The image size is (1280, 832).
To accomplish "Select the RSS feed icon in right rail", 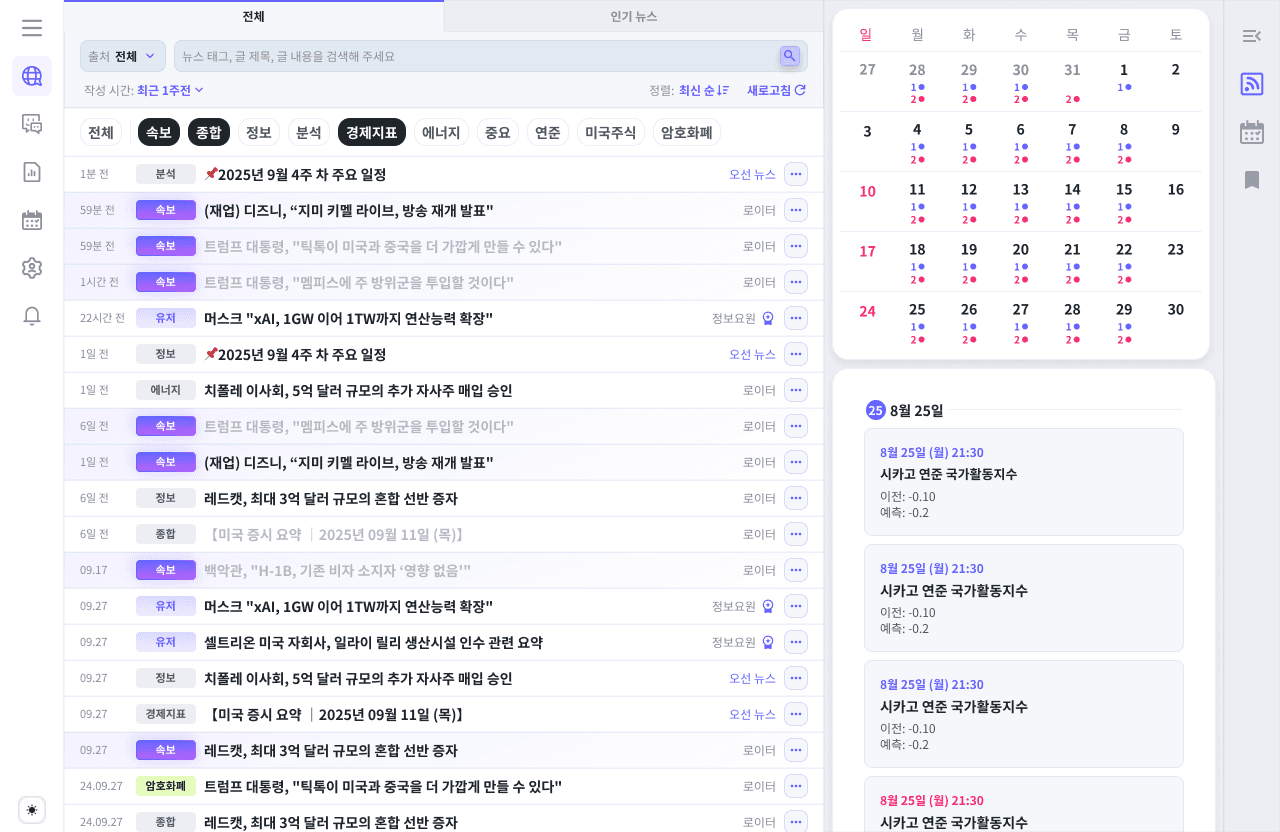I will [x=1252, y=84].
